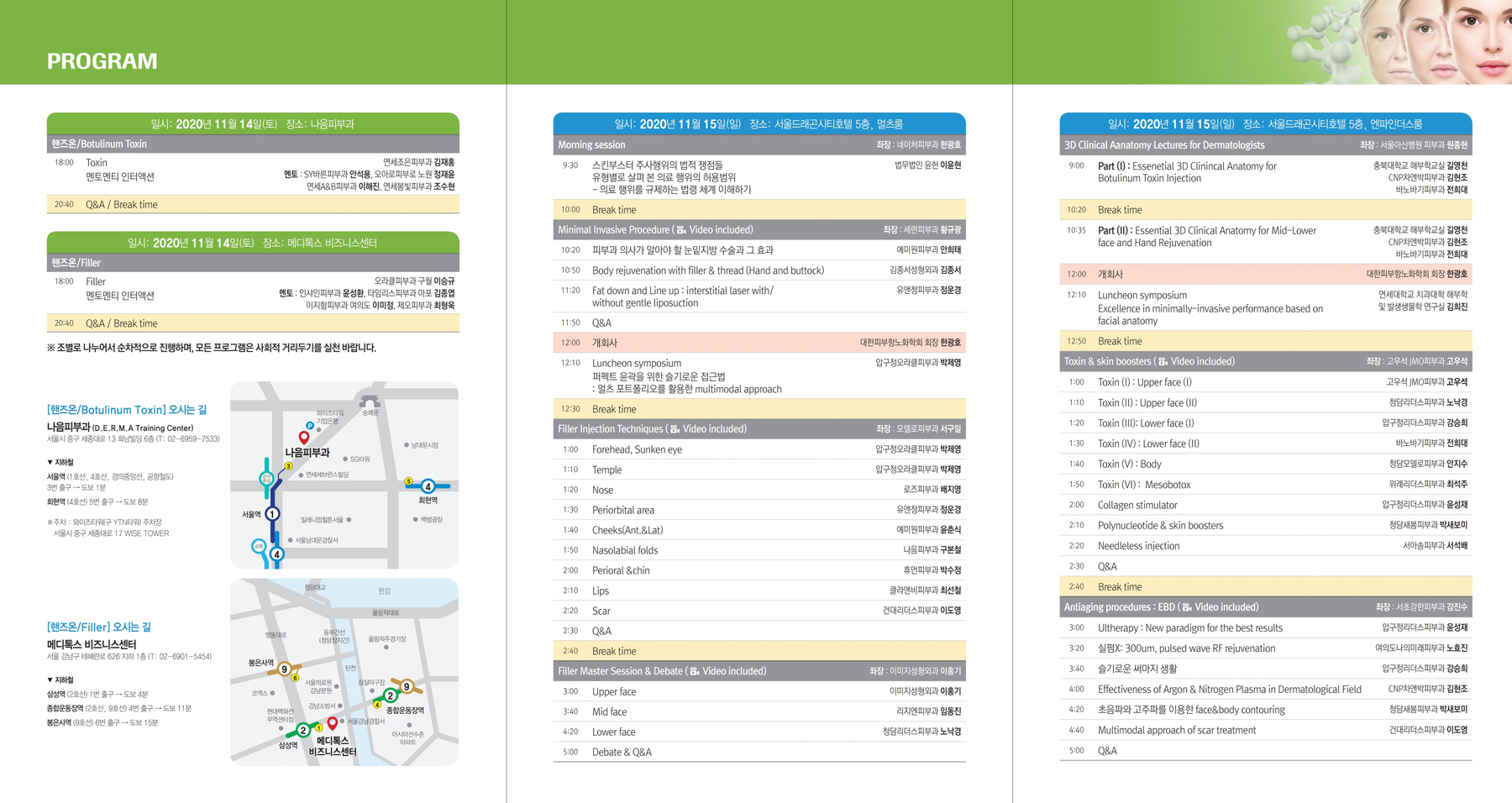Select the 서울역 line 1 station marker
Viewport: 1512px width, 803px height.
click(x=272, y=514)
